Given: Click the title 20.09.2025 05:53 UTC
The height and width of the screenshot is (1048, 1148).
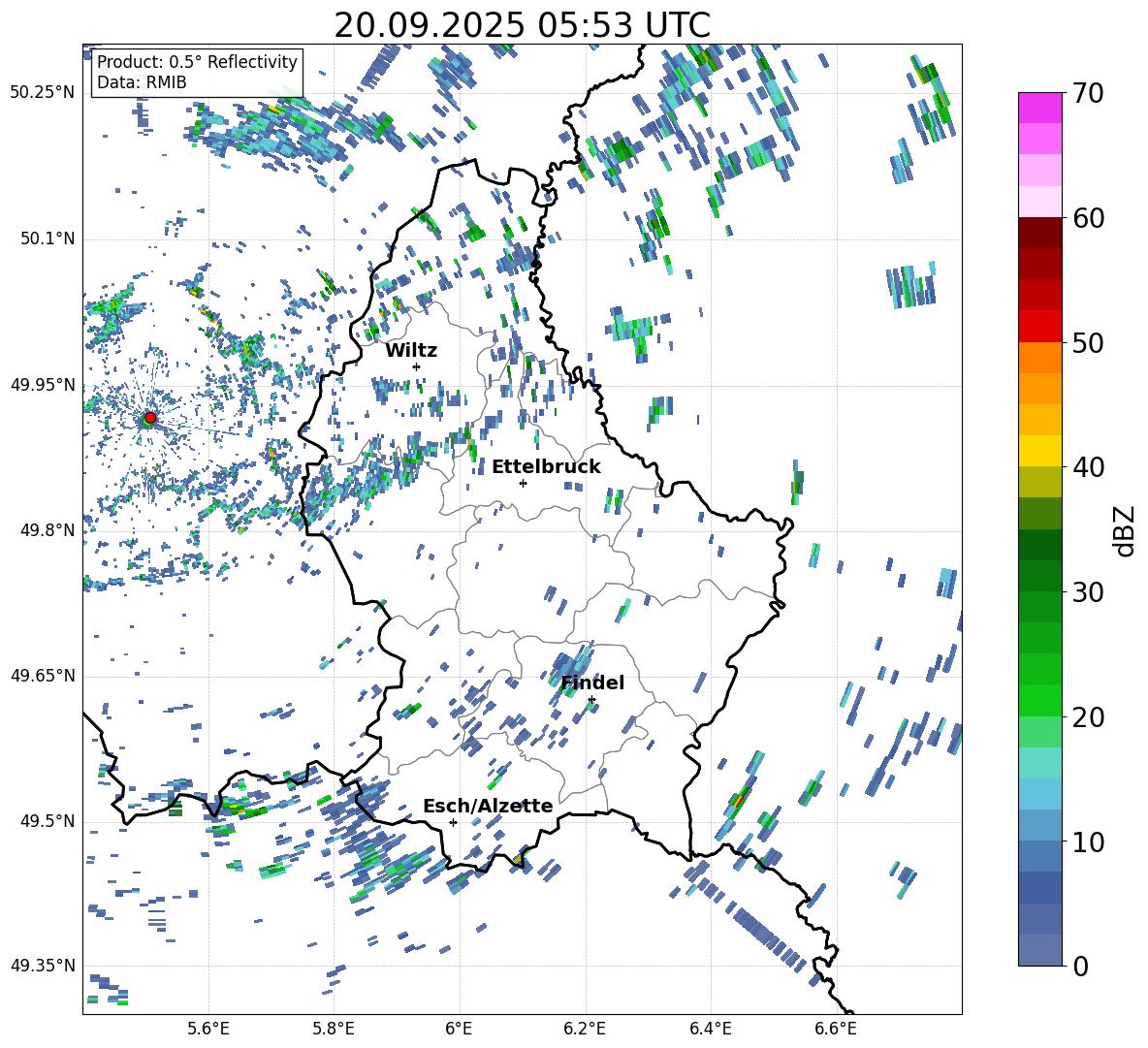Looking at the screenshot, I should 522,25.
